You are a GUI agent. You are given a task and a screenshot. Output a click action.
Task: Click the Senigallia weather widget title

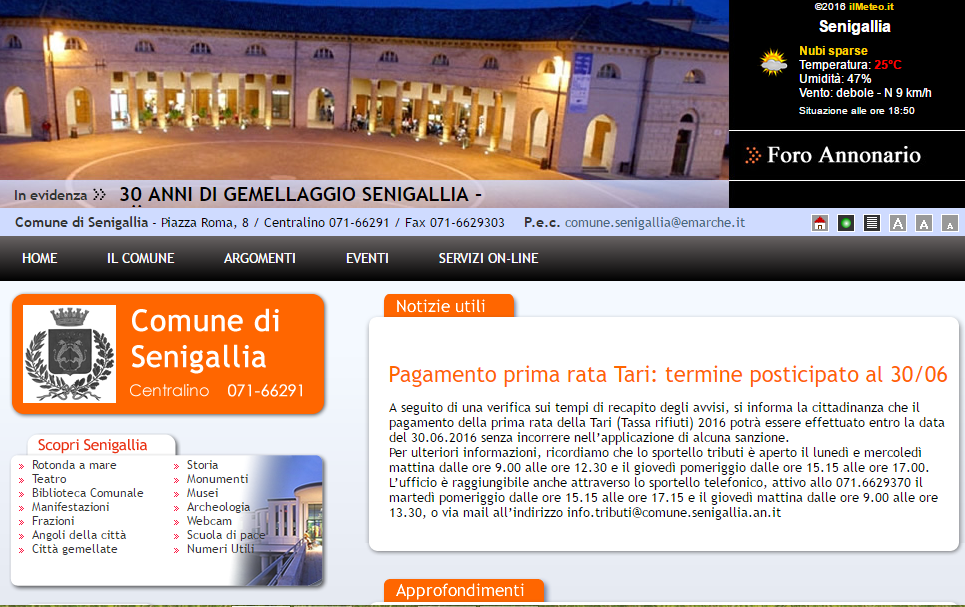click(855, 26)
